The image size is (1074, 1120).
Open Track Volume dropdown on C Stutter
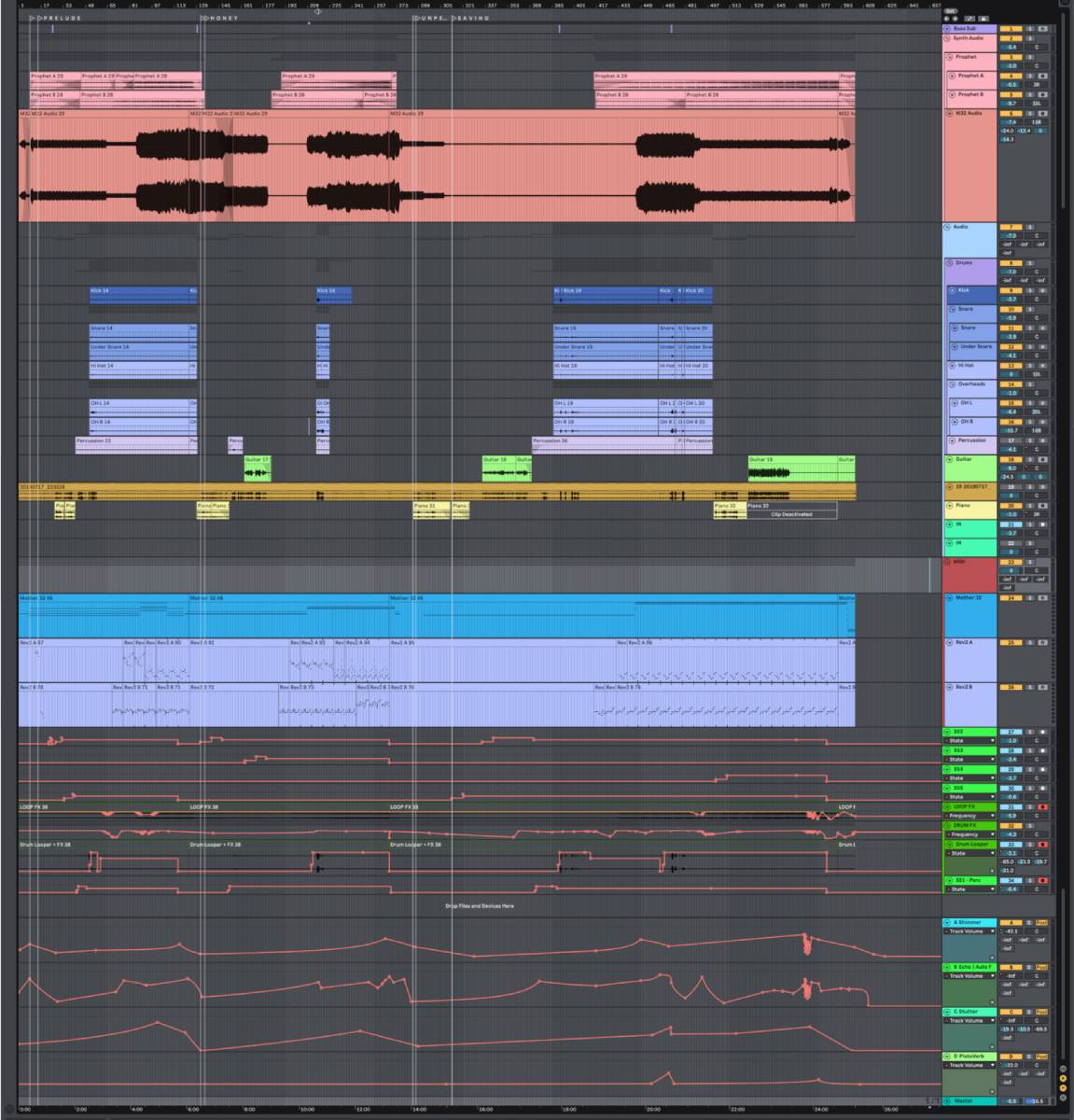(x=992, y=1020)
